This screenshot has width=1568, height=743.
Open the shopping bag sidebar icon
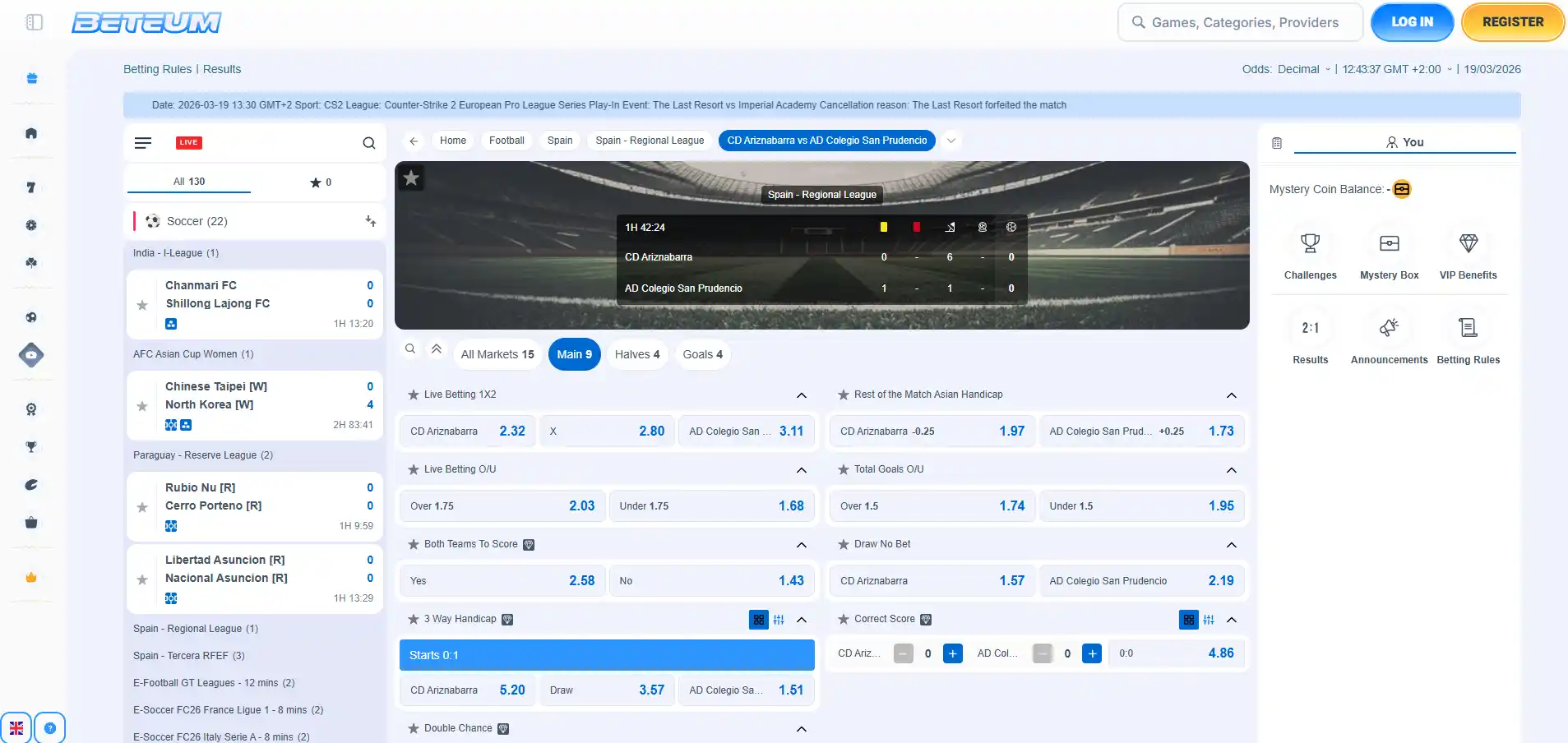(x=31, y=523)
